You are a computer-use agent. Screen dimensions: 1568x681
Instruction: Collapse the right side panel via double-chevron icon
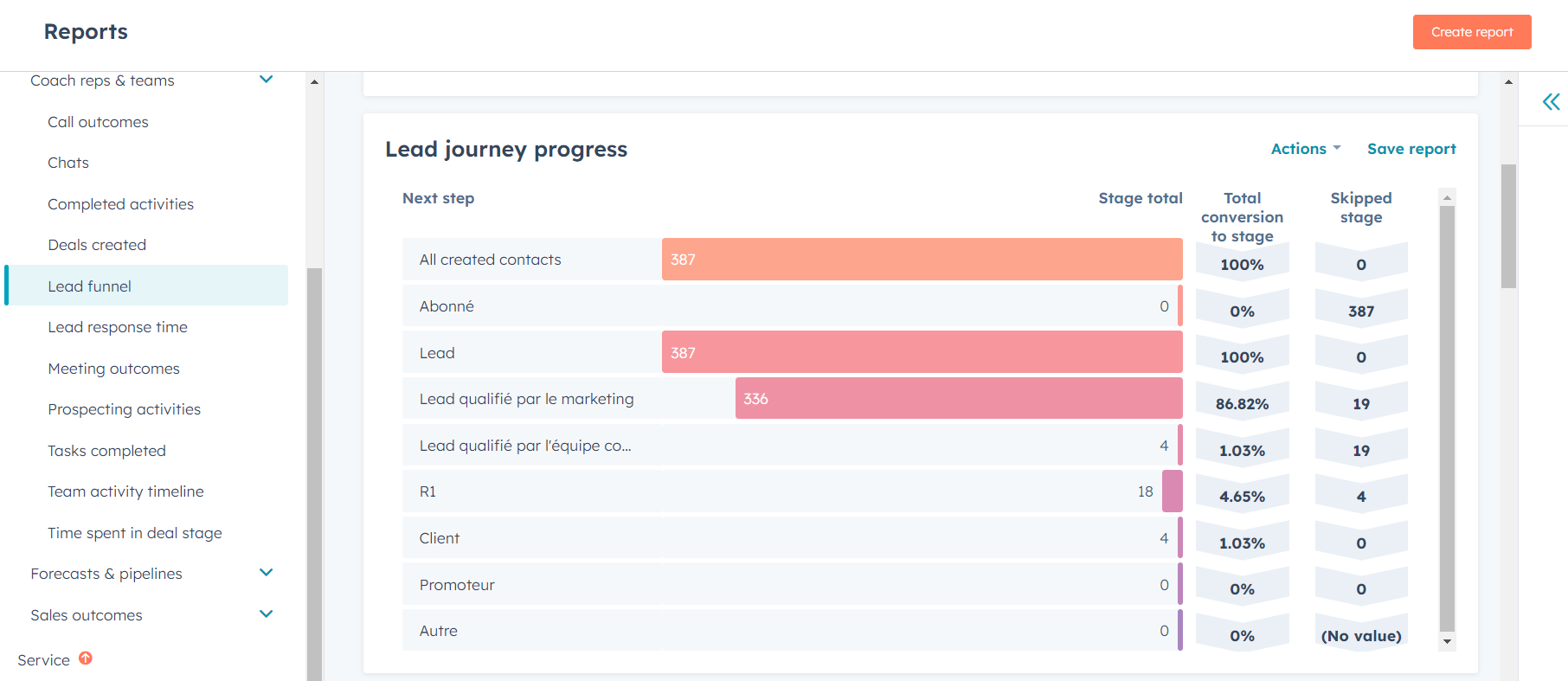1550,101
